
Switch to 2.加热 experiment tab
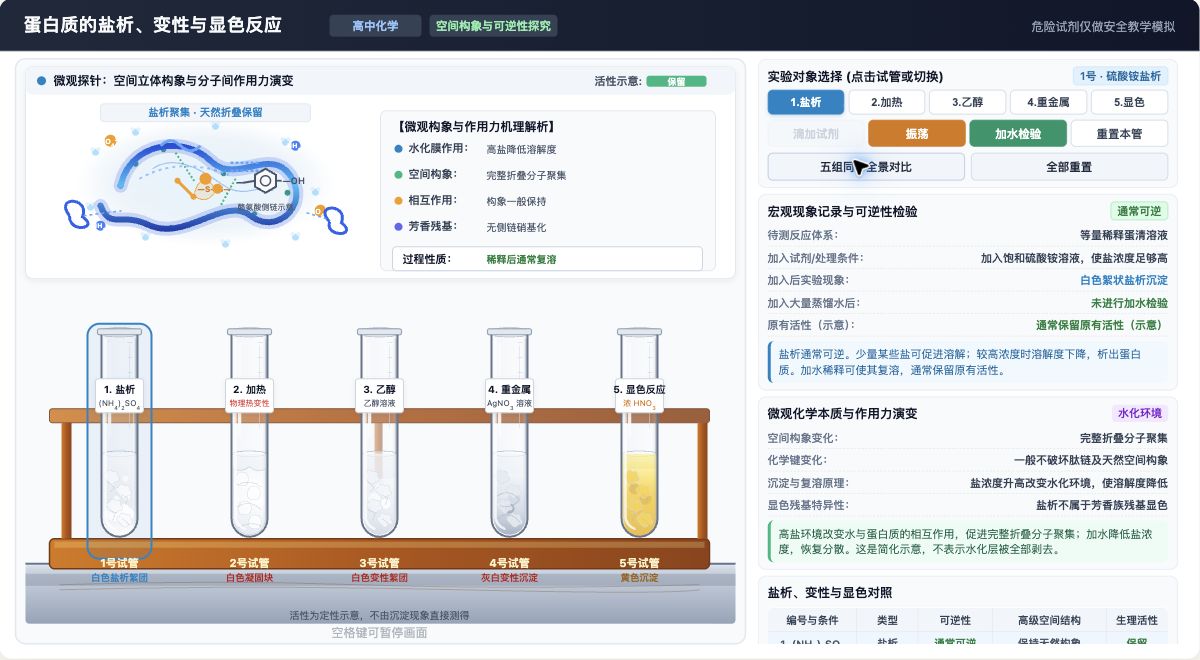886,102
